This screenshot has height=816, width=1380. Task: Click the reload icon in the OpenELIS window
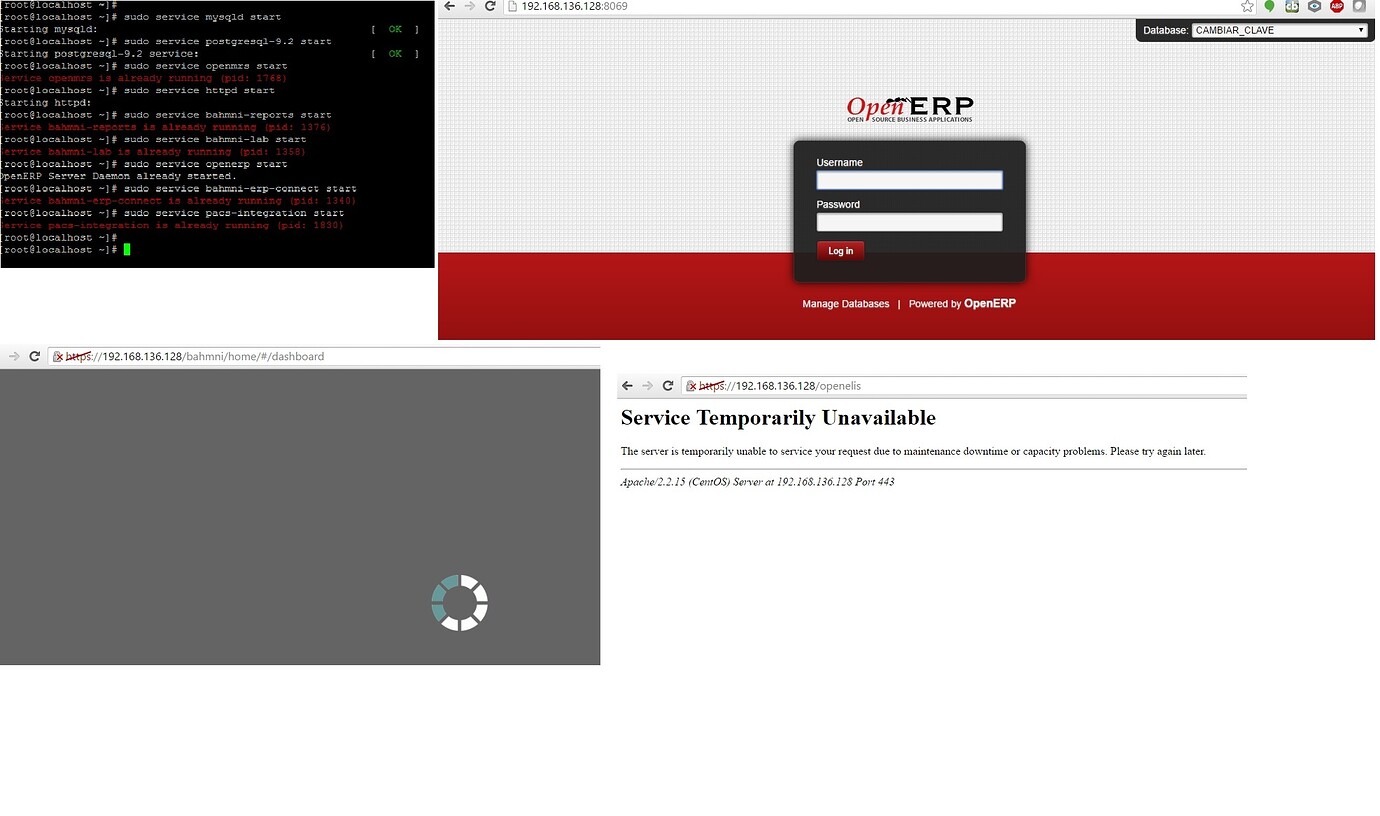tap(667, 385)
